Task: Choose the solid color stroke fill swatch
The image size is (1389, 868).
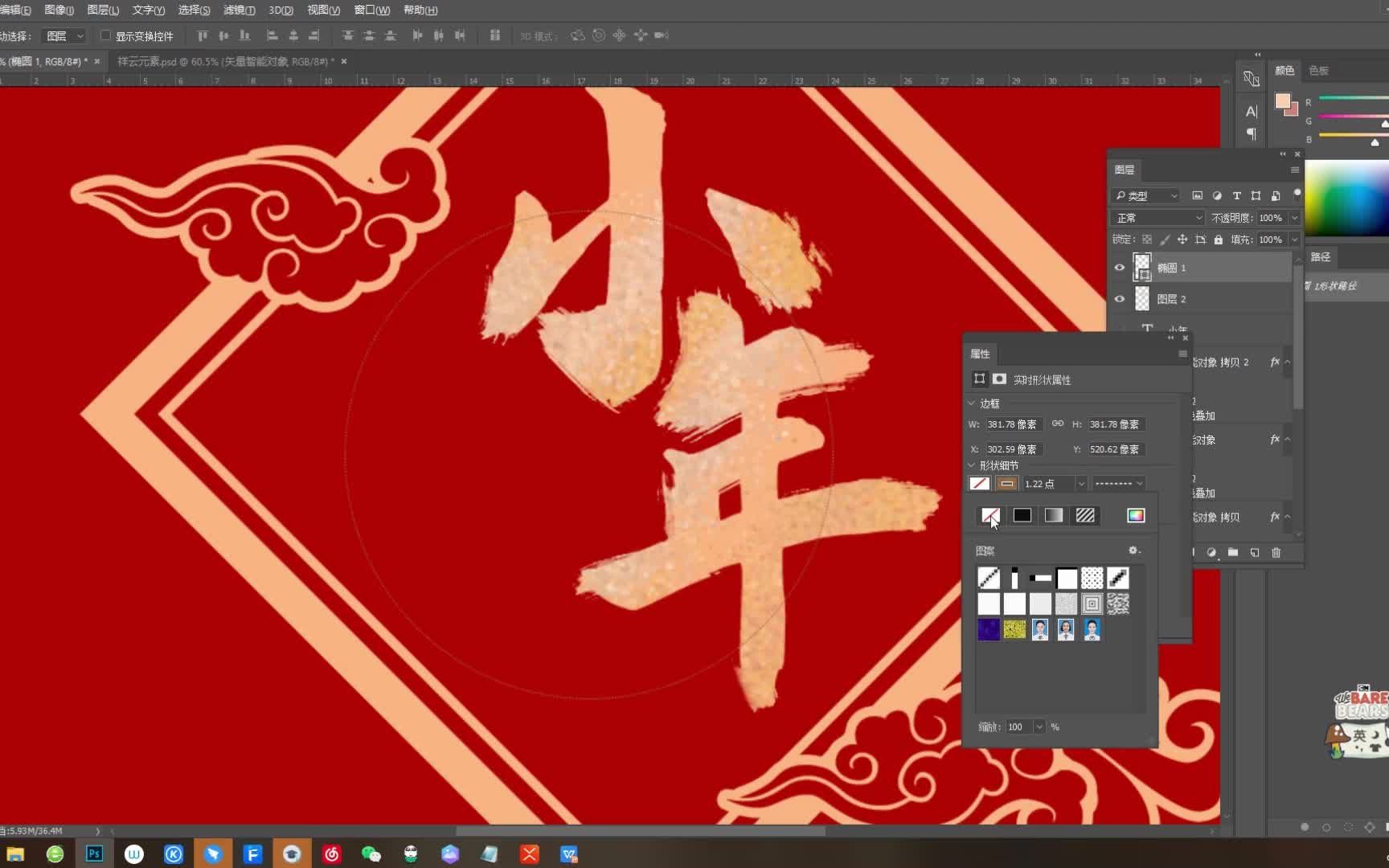Action: [x=1022, y=515]
